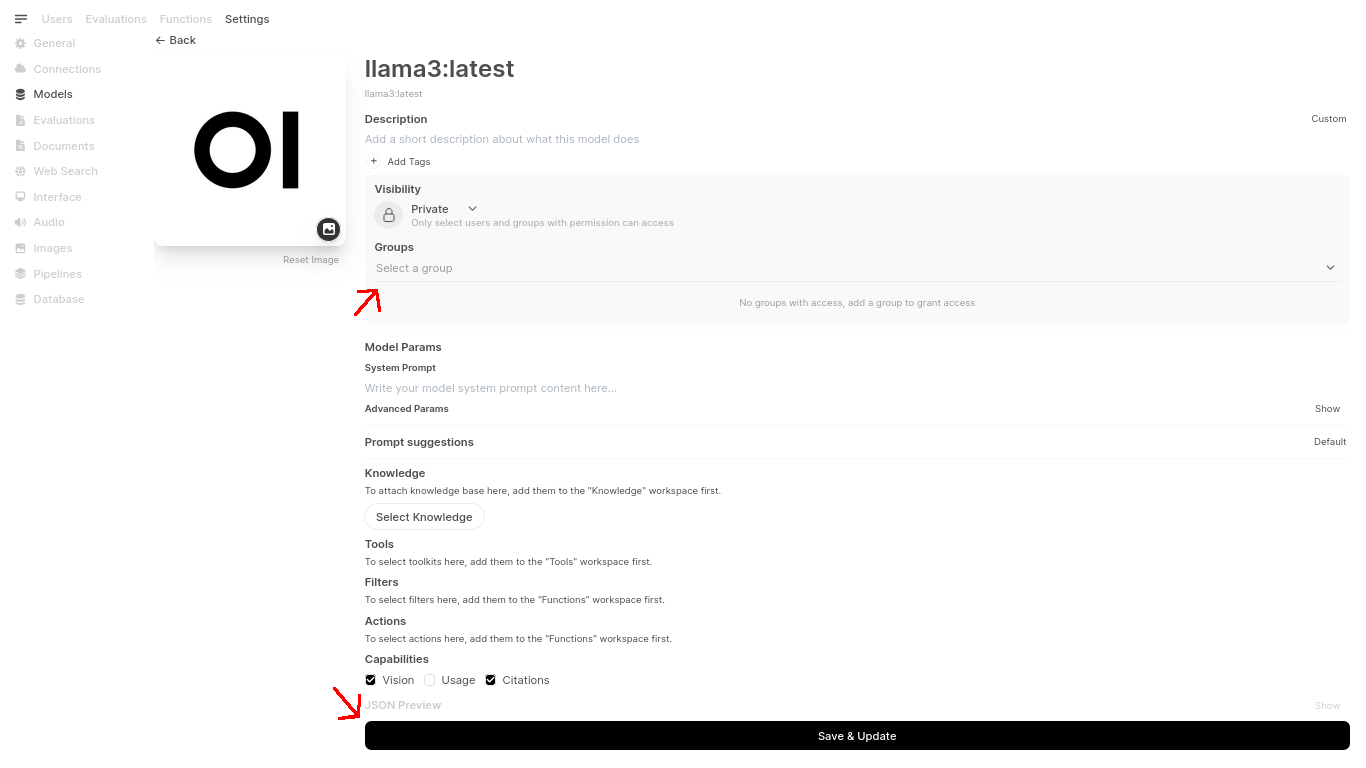Switch to the Functions tab
This screenshot has width=1366, height=768.
tap(186, 19)
